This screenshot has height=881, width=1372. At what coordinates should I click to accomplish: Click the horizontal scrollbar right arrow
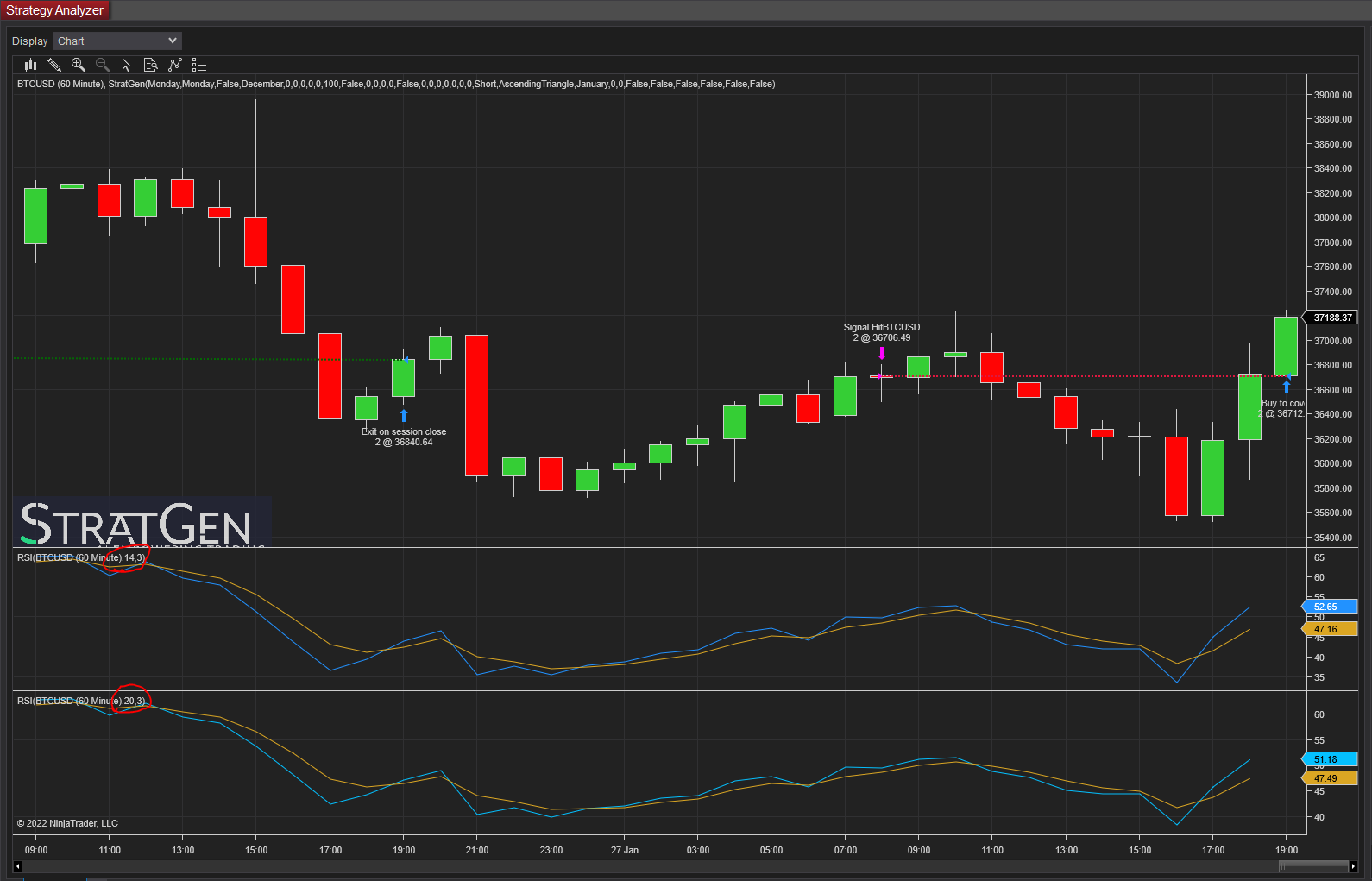coord(1353,866)
